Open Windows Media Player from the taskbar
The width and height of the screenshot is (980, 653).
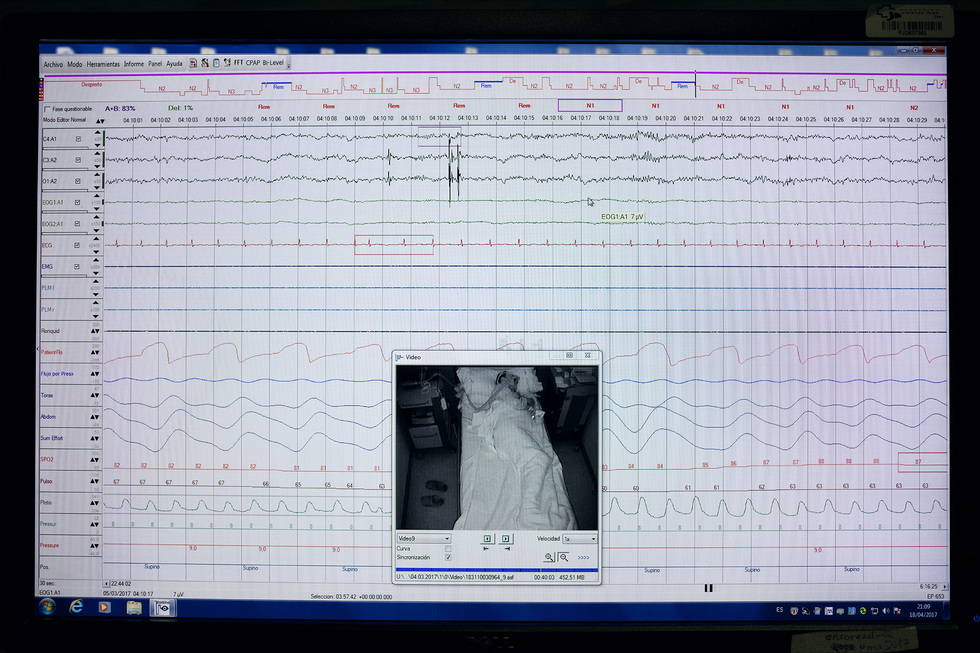pos(104,606)
